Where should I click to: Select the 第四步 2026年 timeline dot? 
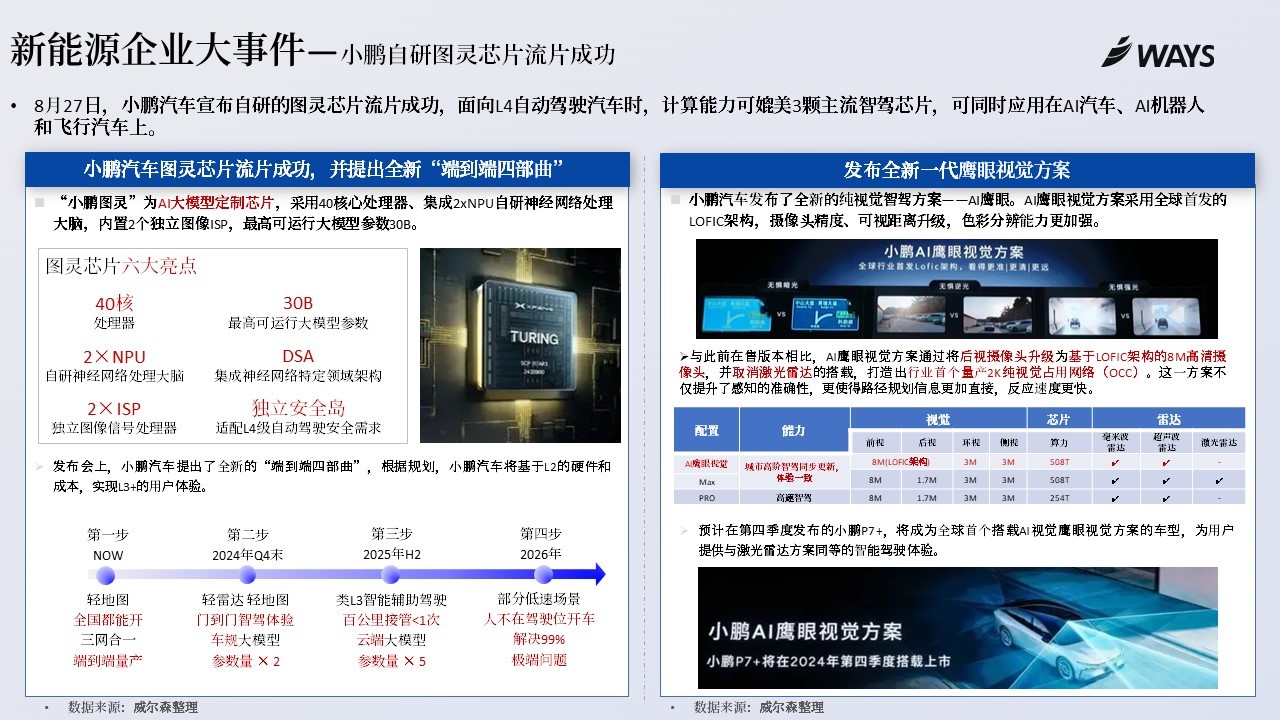coord(543,574)
